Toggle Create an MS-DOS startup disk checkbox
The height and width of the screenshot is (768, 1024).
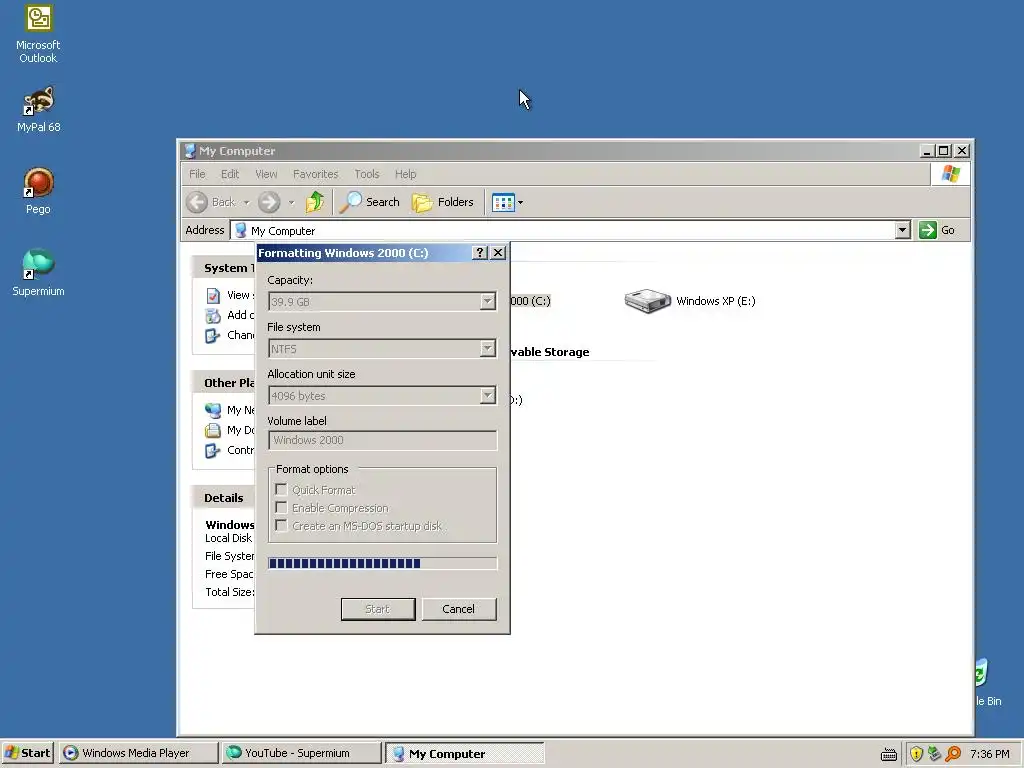(281, 526)
